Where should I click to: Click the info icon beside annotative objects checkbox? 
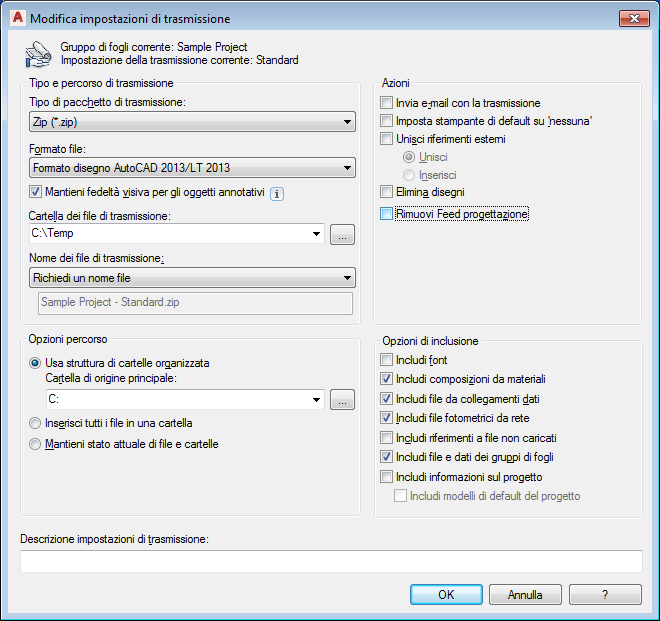[279, 195]
